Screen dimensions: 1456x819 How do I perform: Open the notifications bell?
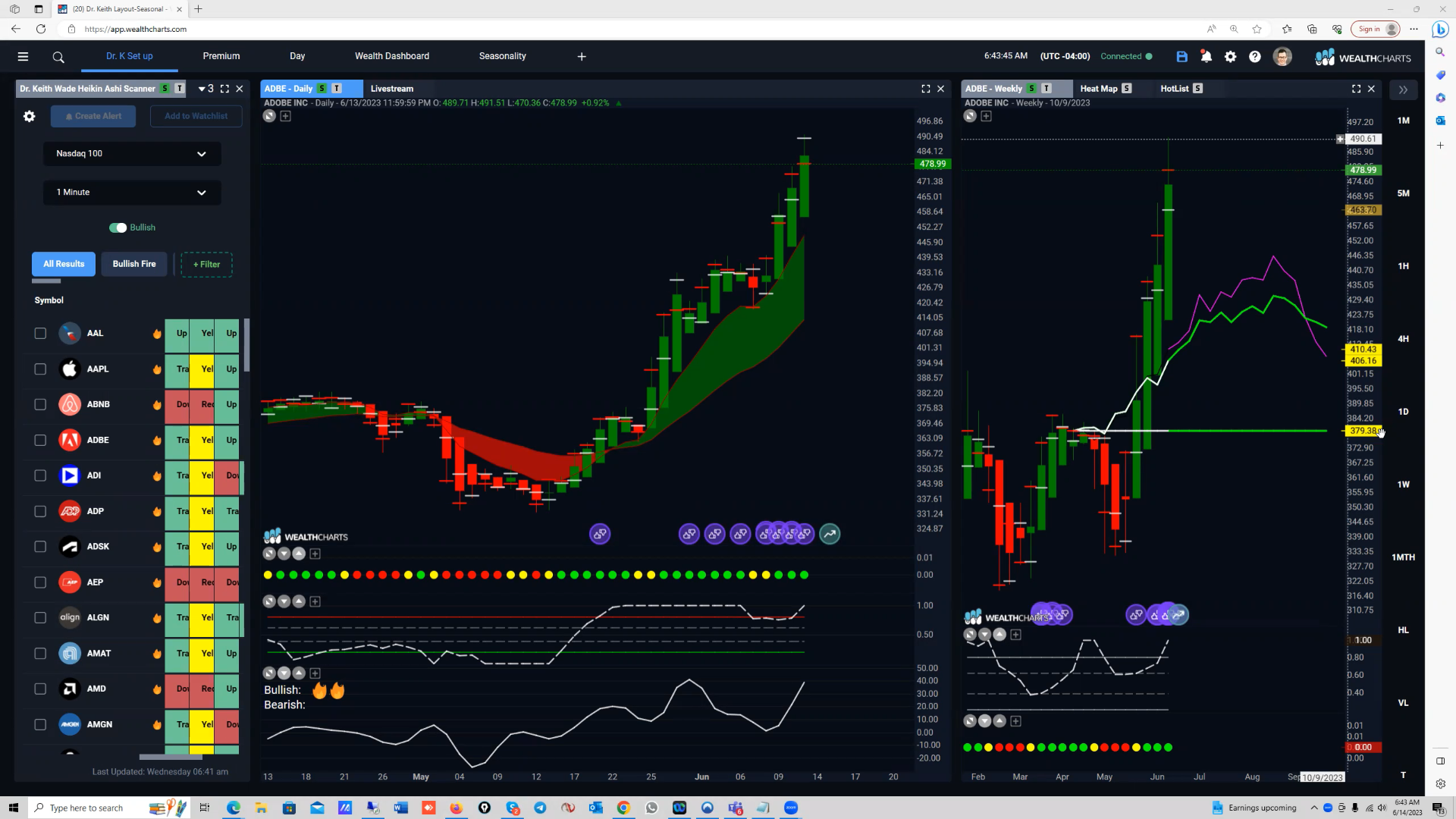click(1206, 56)
